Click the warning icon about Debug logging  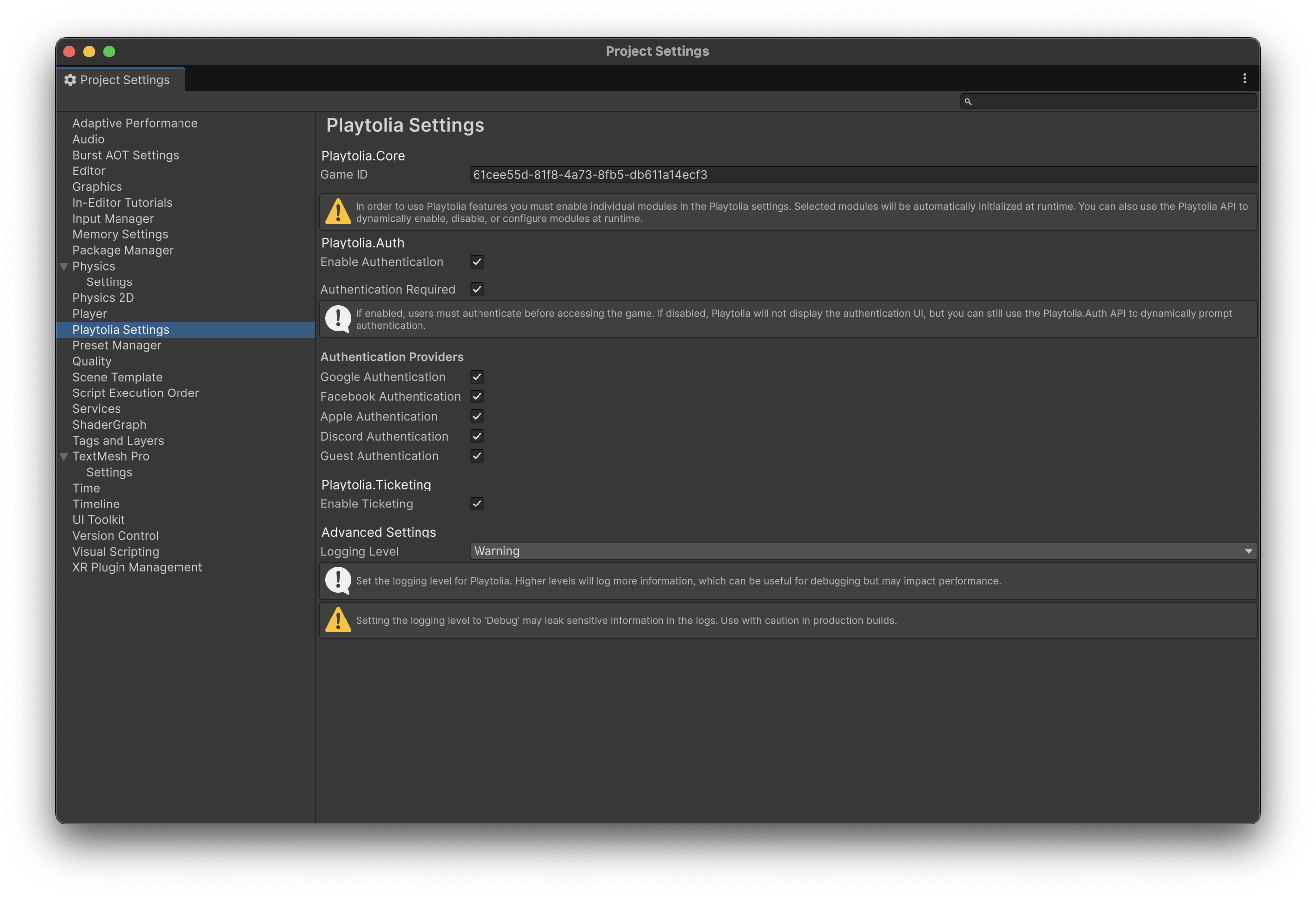click(x=338, y=620)
